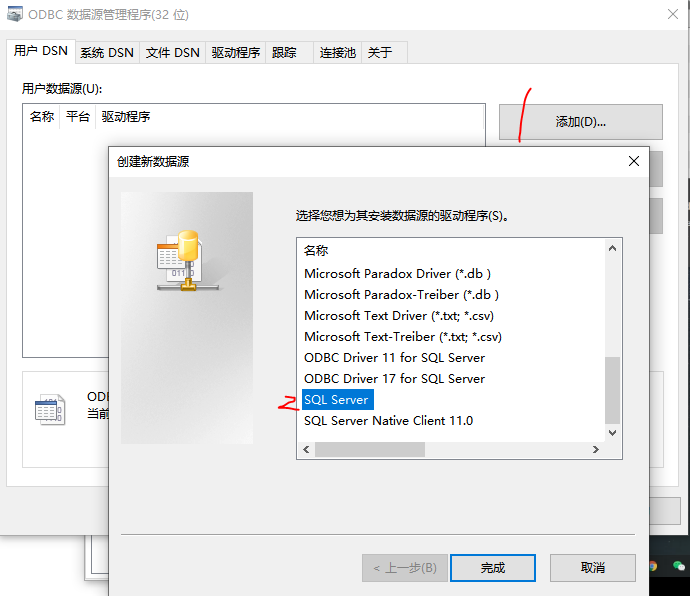Select Microsoft Text-Treiber (*.txt; *.csv)
Image resolution: width=690 pixels, height=596 pixels.
(403, 337)
